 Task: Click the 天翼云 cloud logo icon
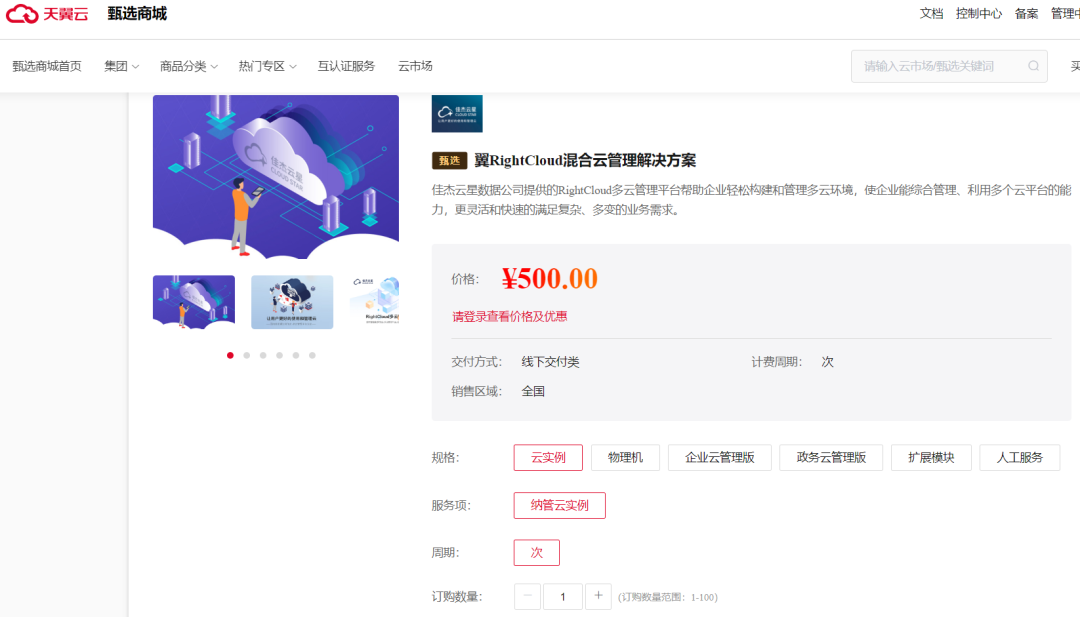(20, 14)
